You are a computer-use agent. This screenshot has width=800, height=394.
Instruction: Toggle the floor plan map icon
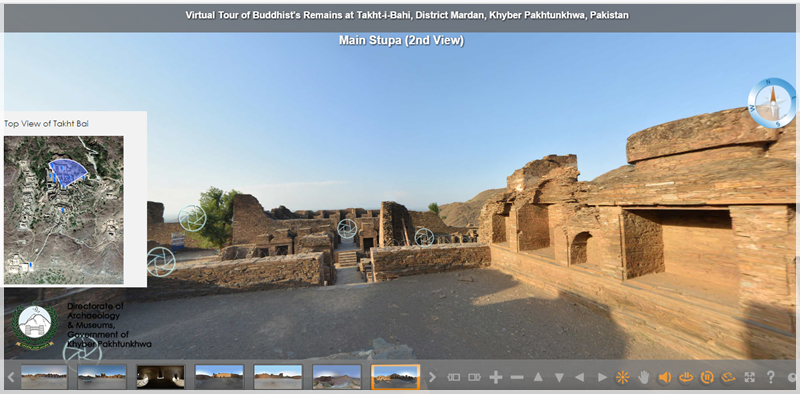[x=728, y=378]
